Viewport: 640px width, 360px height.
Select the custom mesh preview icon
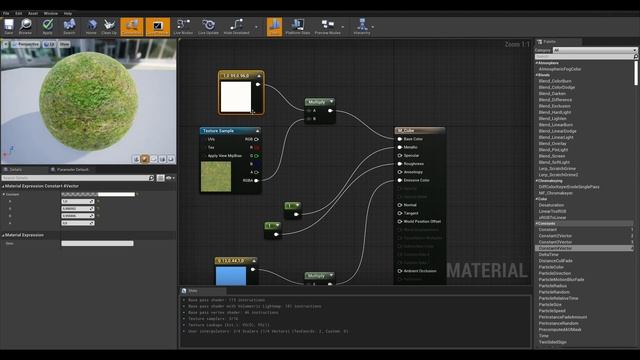171,159
